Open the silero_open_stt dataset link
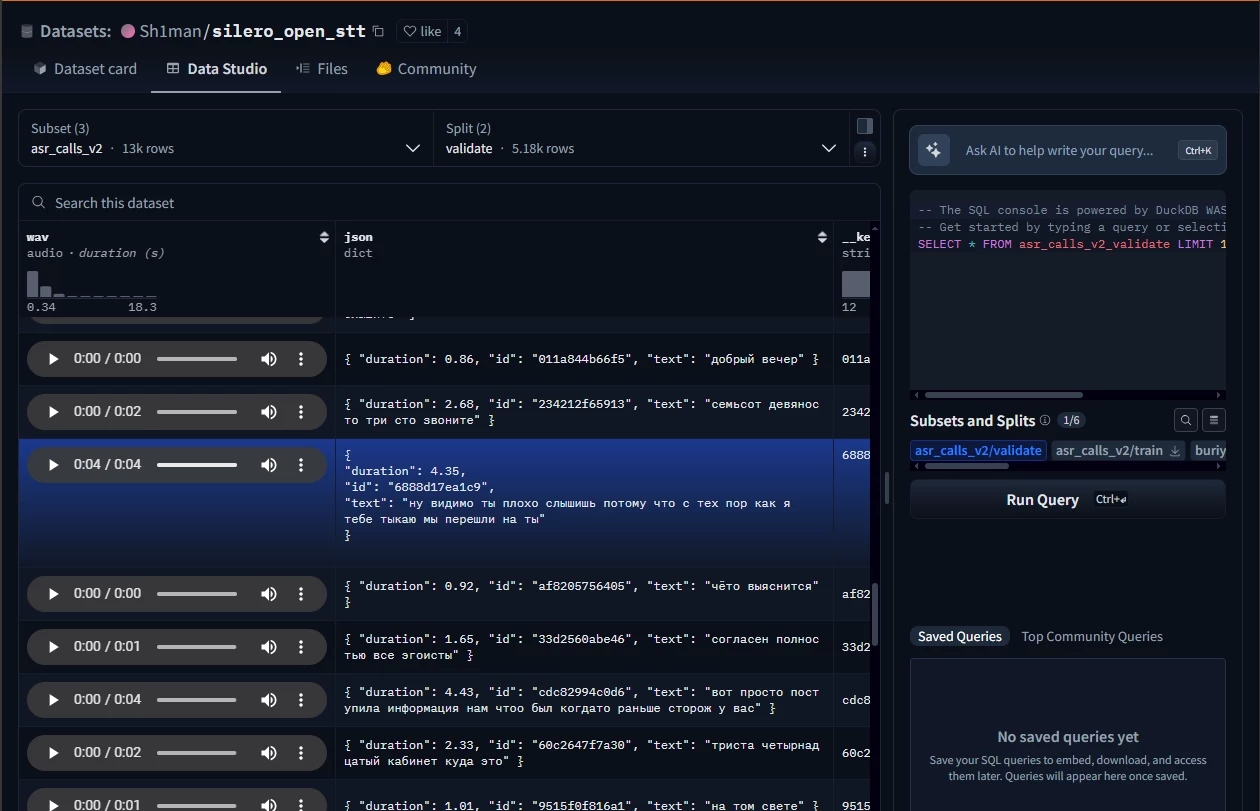 click(289, 31)
